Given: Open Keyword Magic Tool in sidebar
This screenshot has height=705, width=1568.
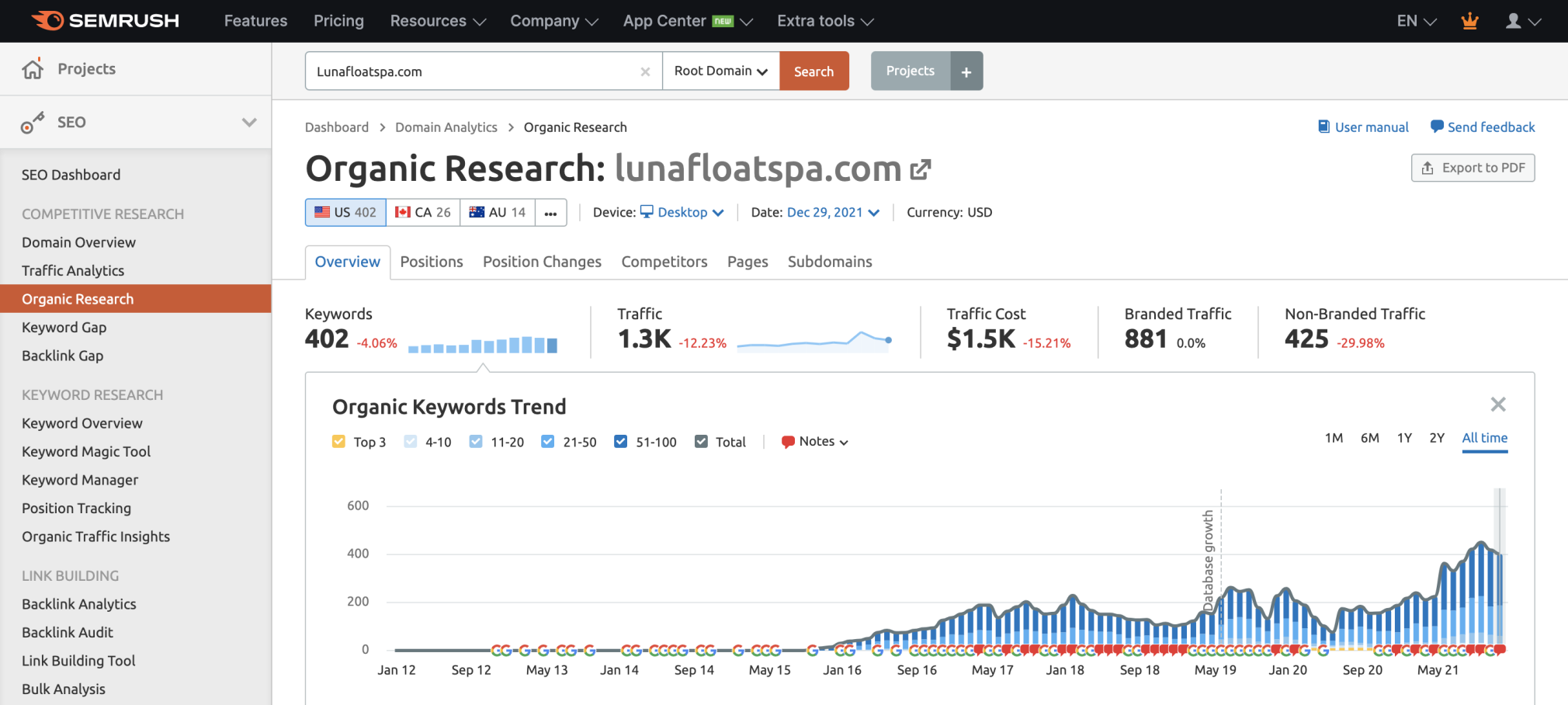Looking at the screenshot, I should click(x=86, y=452).
